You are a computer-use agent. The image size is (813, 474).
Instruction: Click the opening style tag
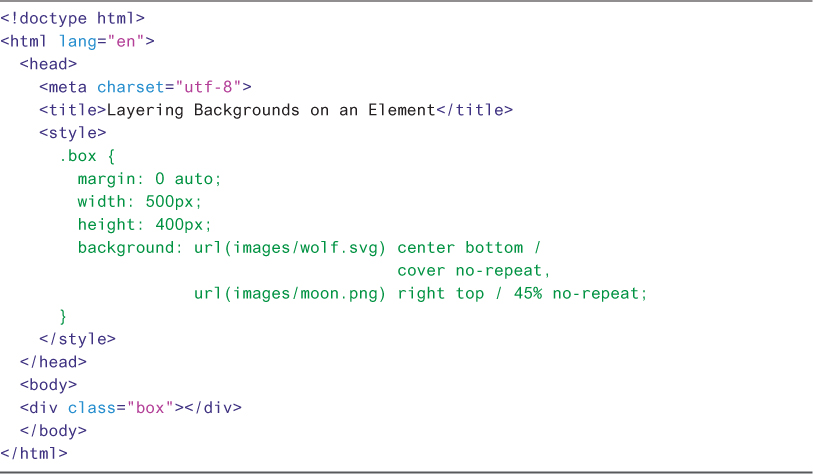click(x=72, y=132)
